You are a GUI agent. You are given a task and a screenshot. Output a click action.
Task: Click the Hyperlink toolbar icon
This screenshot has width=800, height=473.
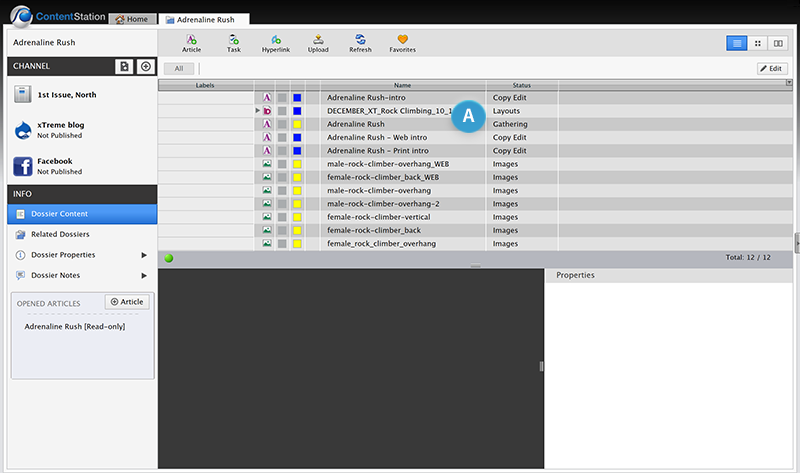coord(276,40)
